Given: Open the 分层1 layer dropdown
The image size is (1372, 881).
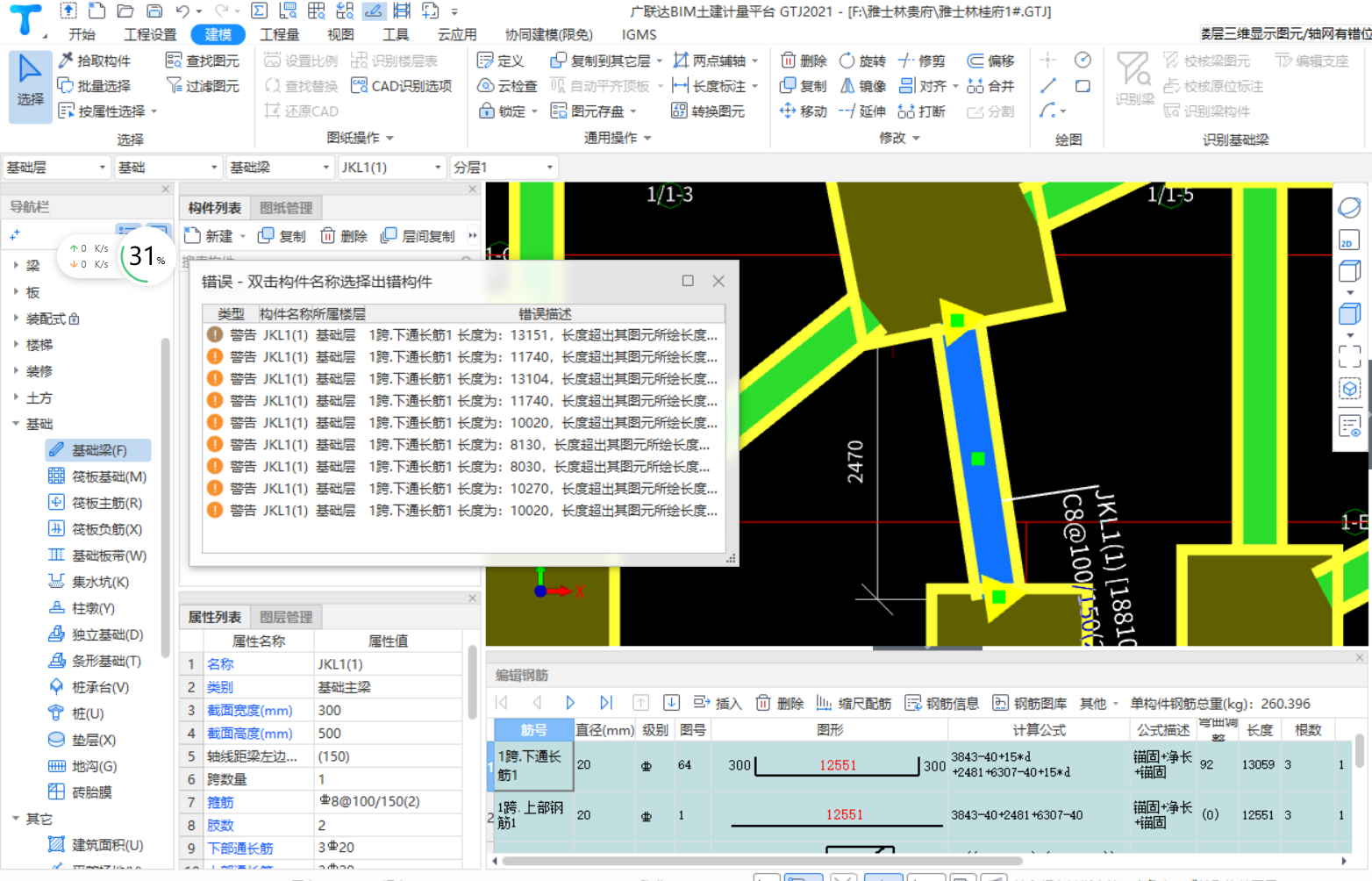Looking at the screenshot, I should click(504, 167).
